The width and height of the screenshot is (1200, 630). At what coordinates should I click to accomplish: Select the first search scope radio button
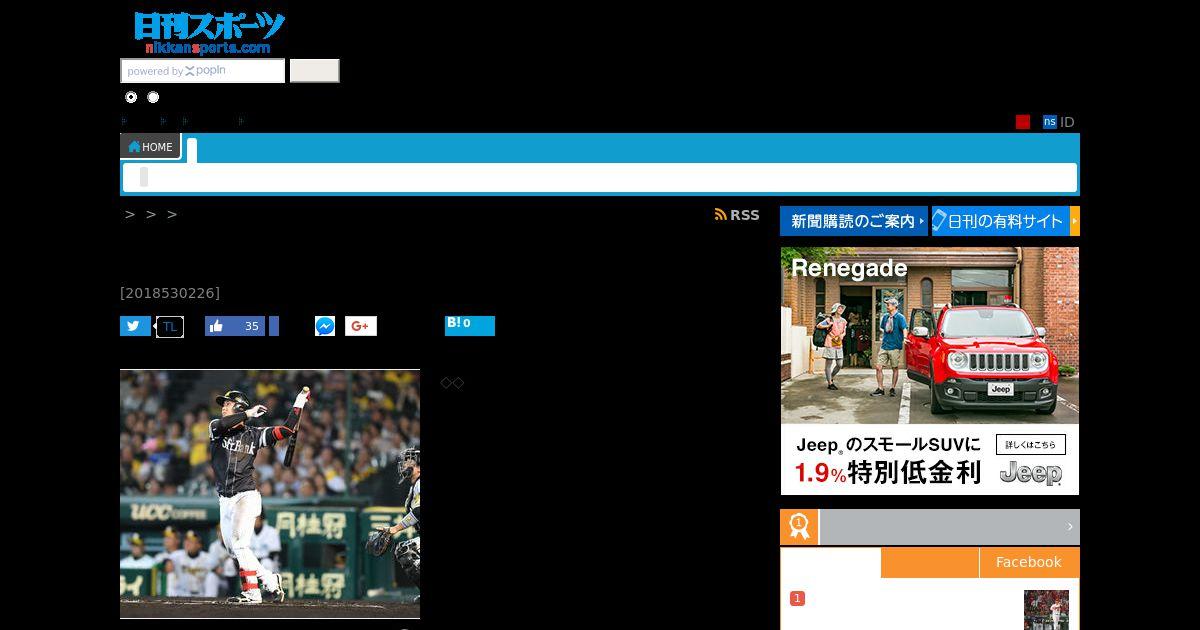[x=131, y=97]
